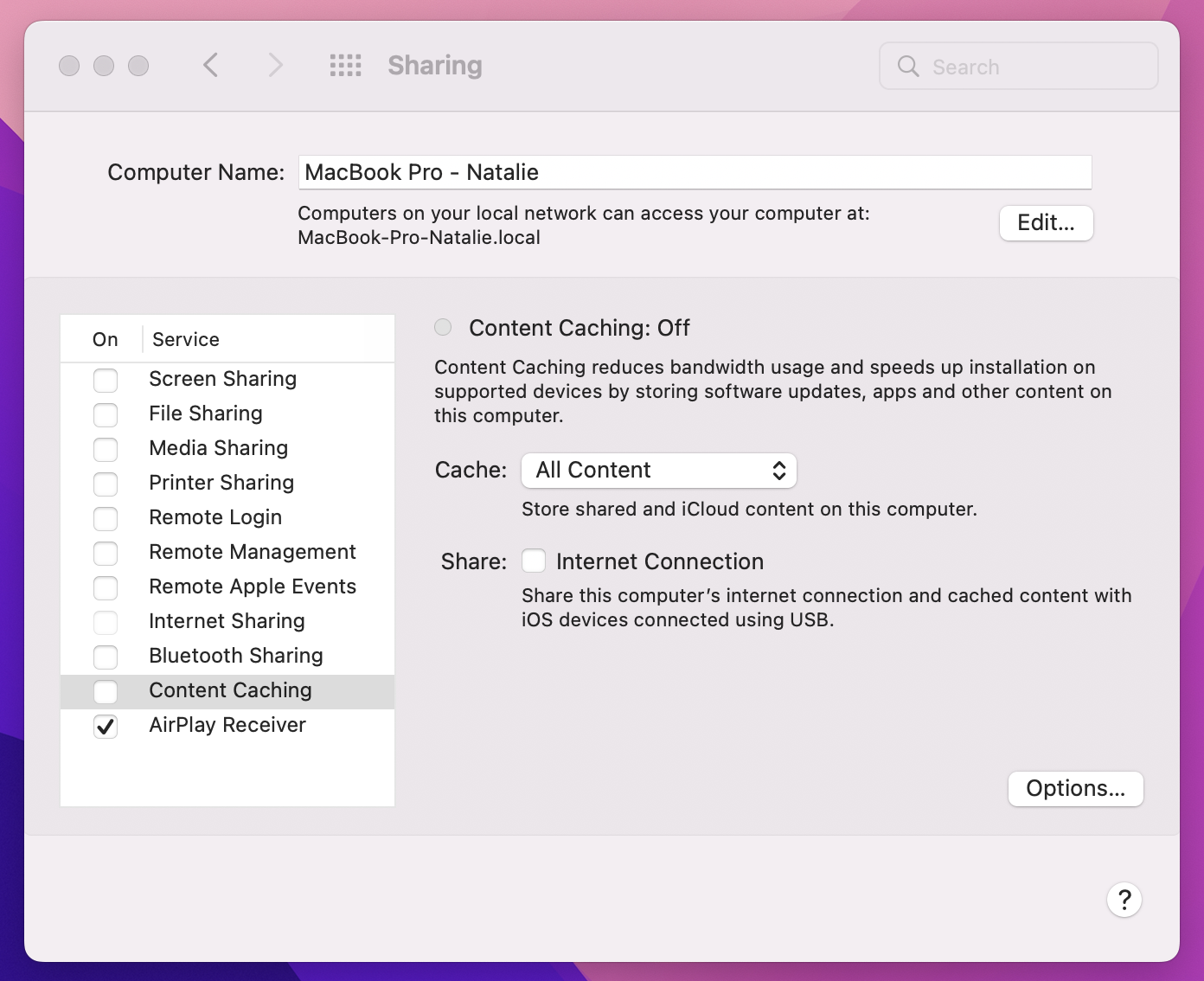Open the Cache content type dropdown

click(x=658, y=470)
